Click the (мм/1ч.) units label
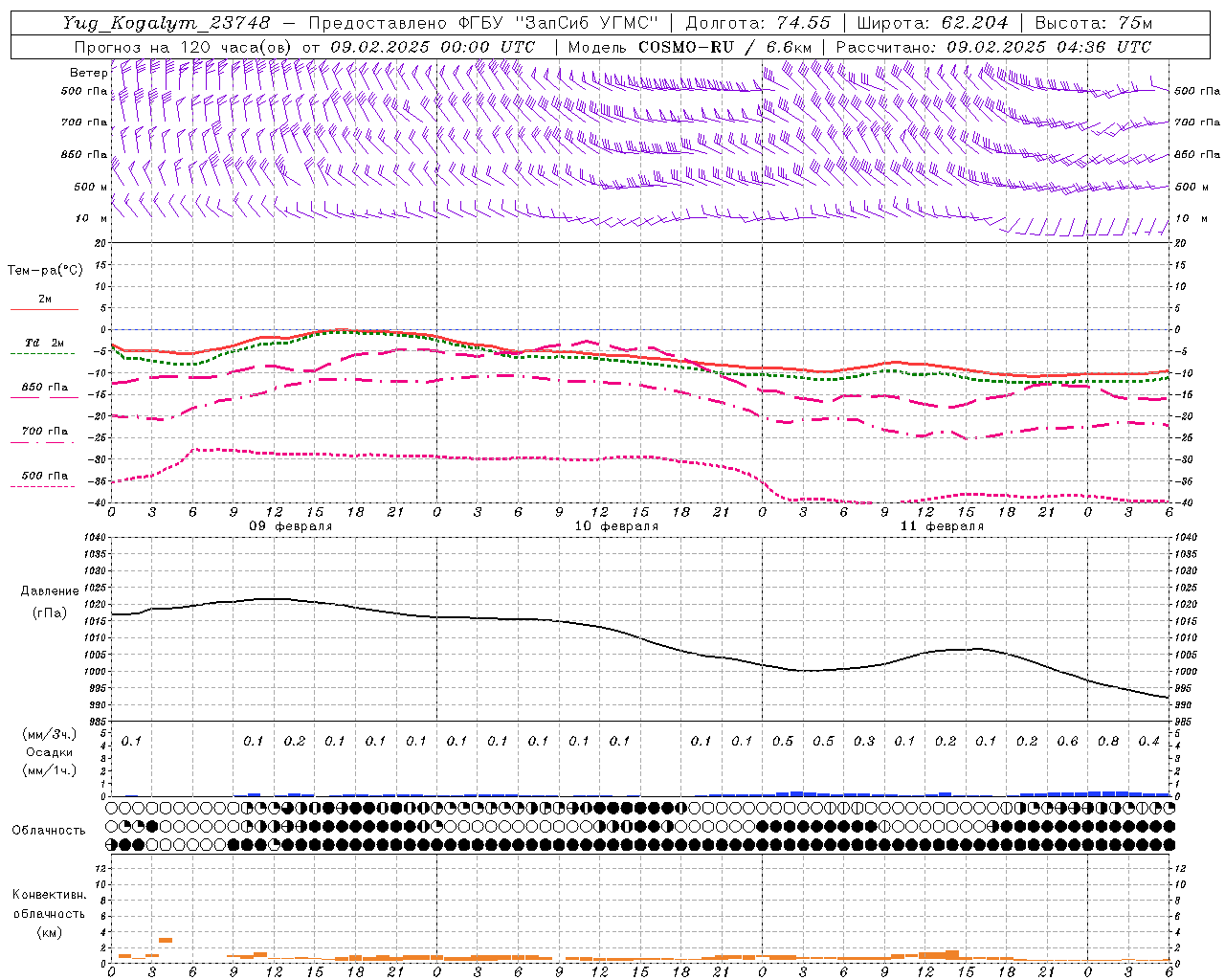Viewport: 1225px width, 980px height. coord(50,770)
